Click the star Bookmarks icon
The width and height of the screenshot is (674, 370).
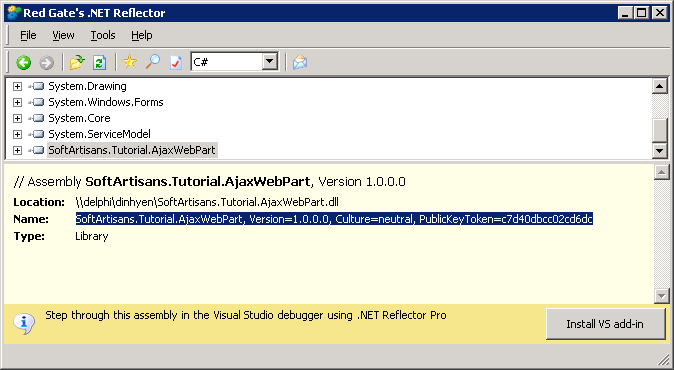pos(129,62)
